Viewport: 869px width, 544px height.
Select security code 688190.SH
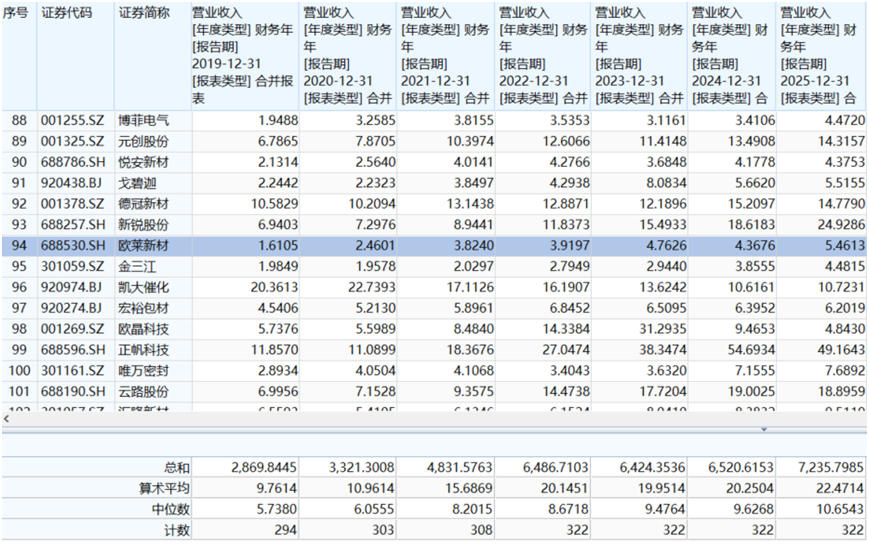tap(73, 392)
